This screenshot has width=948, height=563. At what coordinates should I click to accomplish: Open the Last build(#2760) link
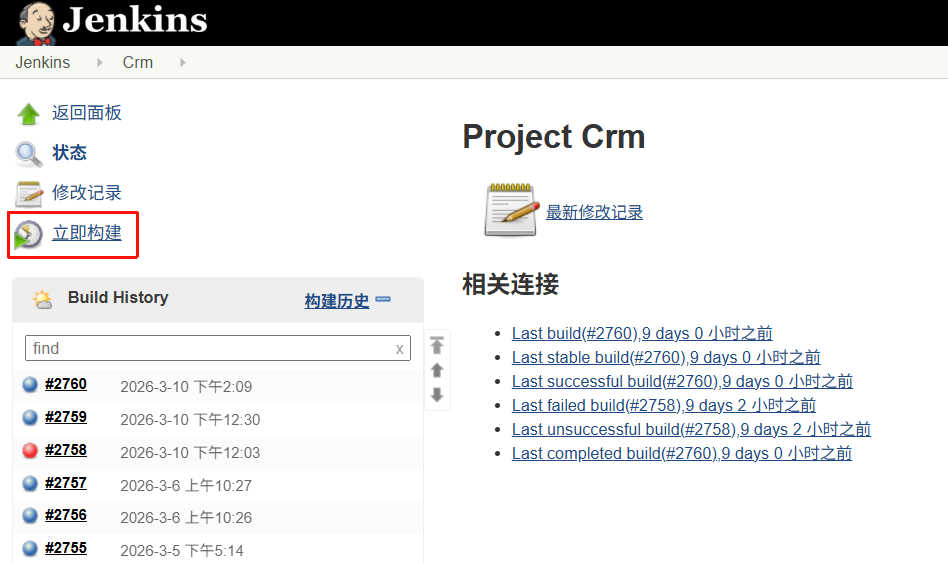pos(642,333)
